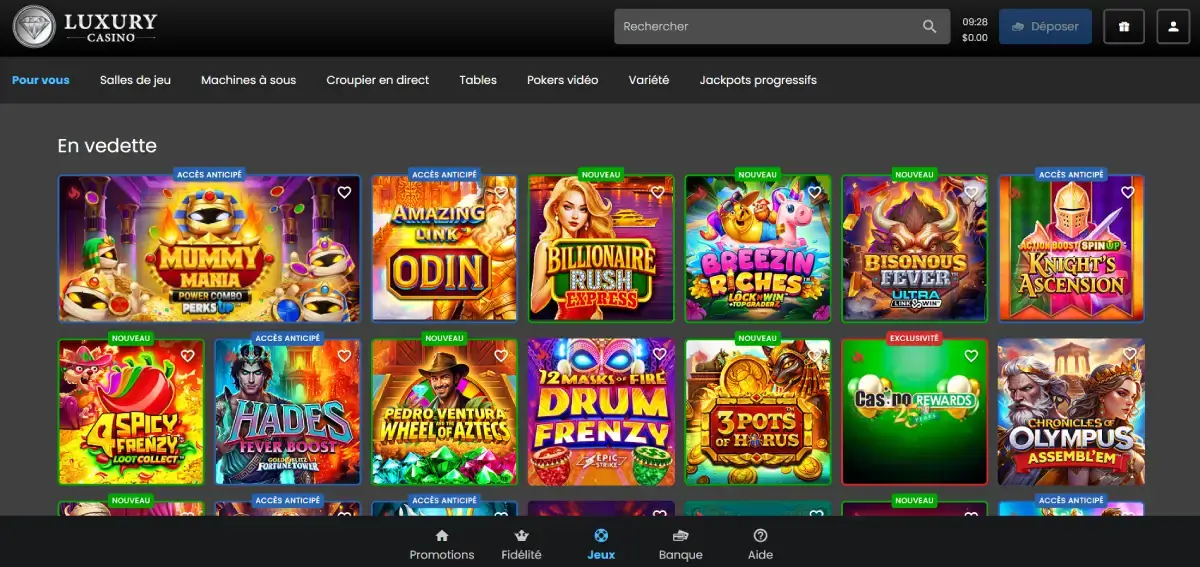Open Billionaire Rush Express game
1200x567 pixels.
click(x=601, y=249)
